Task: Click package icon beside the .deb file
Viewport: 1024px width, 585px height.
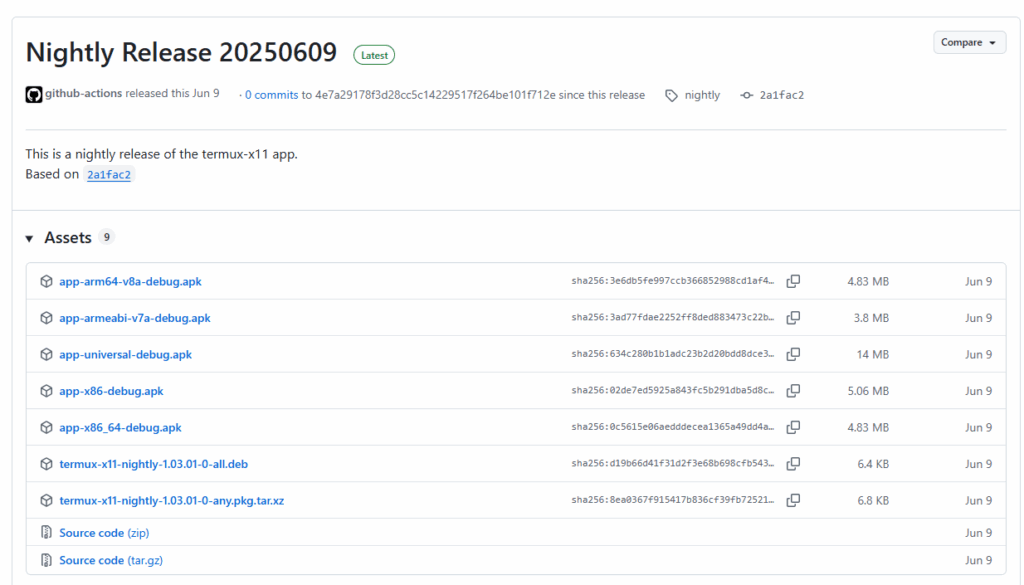Action: (x=46, y=464)
